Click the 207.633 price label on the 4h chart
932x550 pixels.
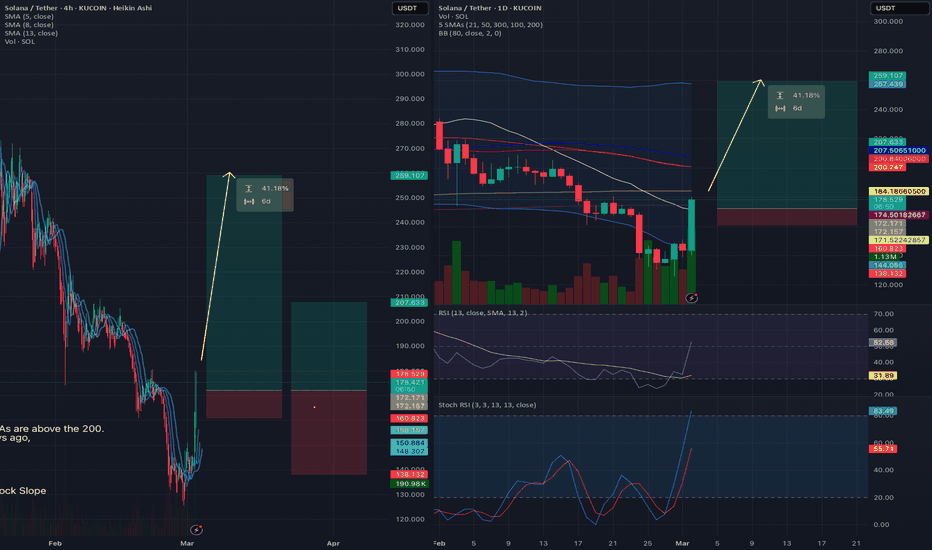point(409,303)
